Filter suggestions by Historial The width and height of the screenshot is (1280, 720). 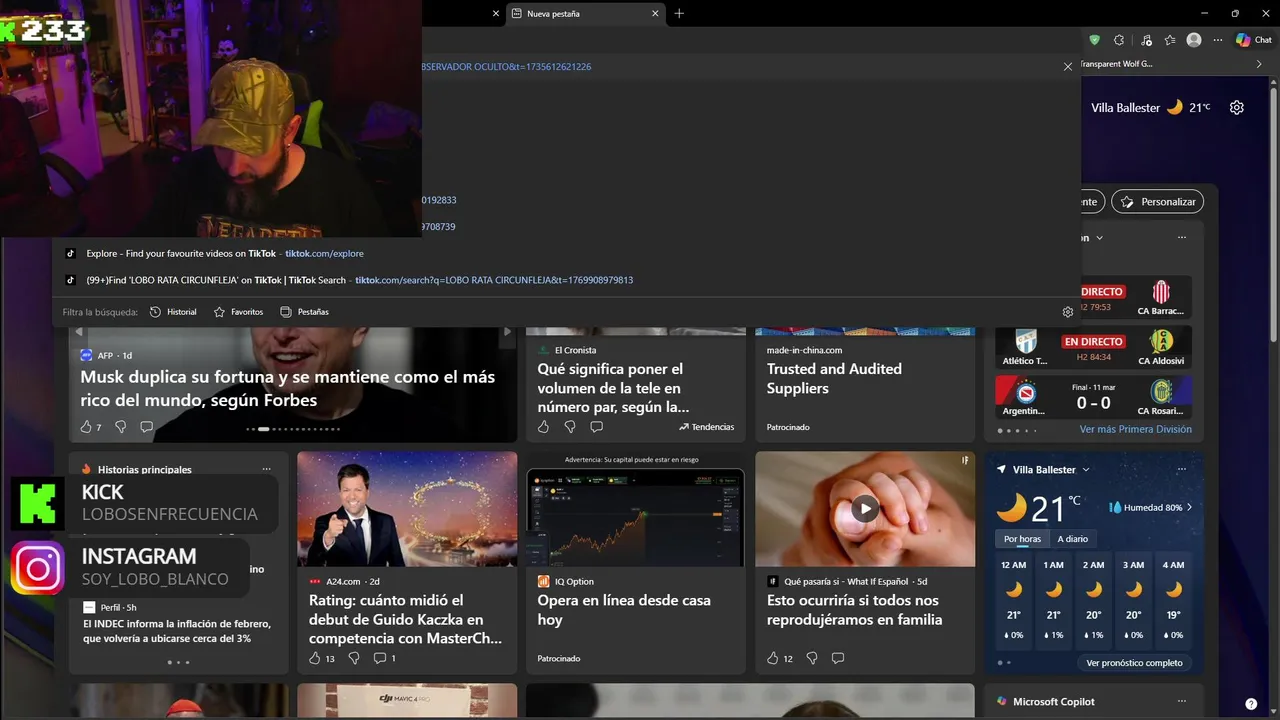pos(173,312)
